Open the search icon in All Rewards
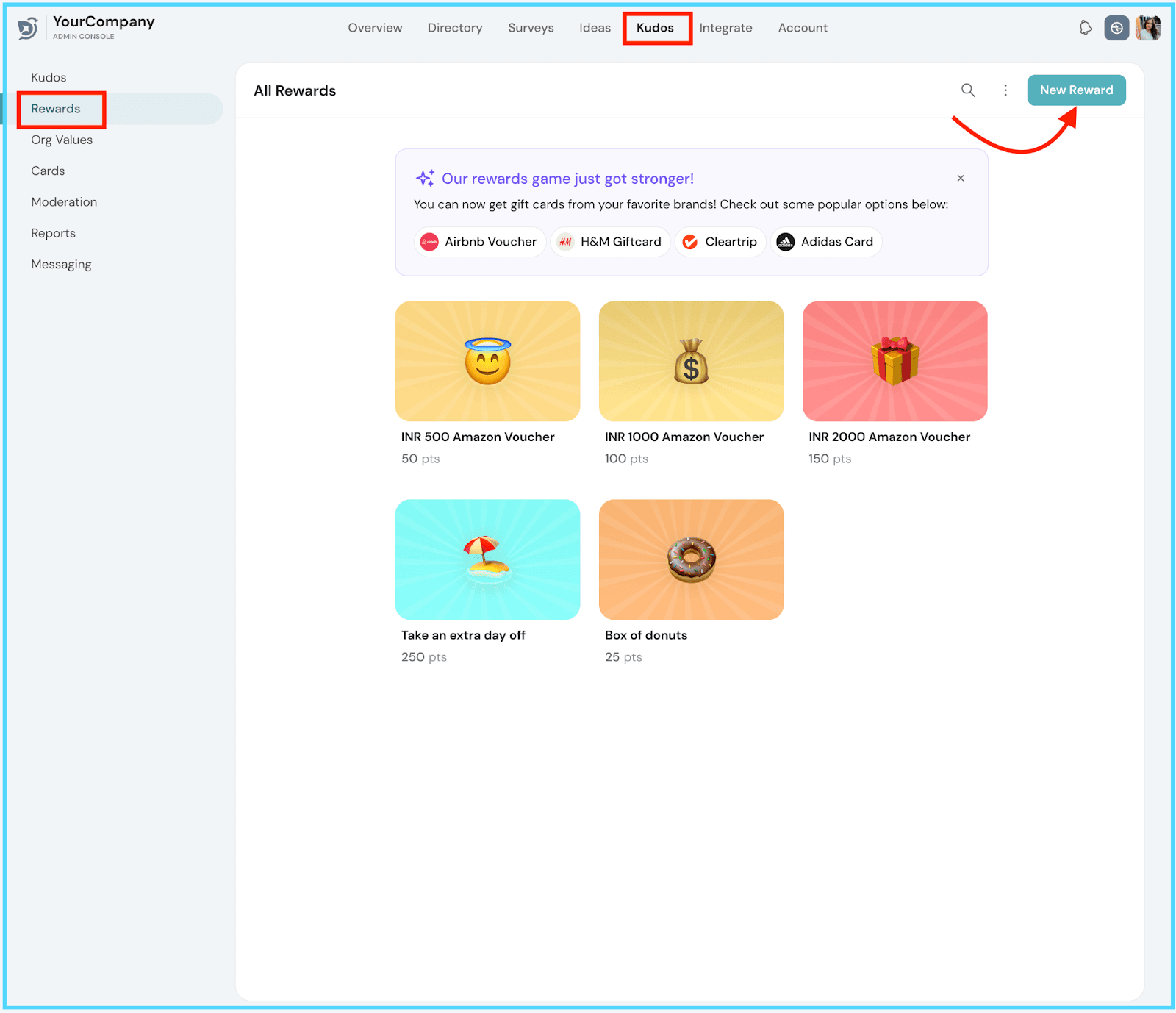1176x1013 pixels. click(x=968, y=90)
